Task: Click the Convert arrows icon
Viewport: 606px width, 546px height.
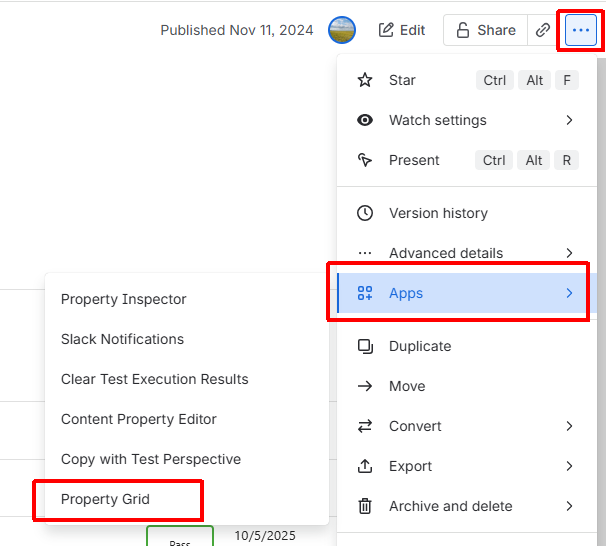Action: 366,426
